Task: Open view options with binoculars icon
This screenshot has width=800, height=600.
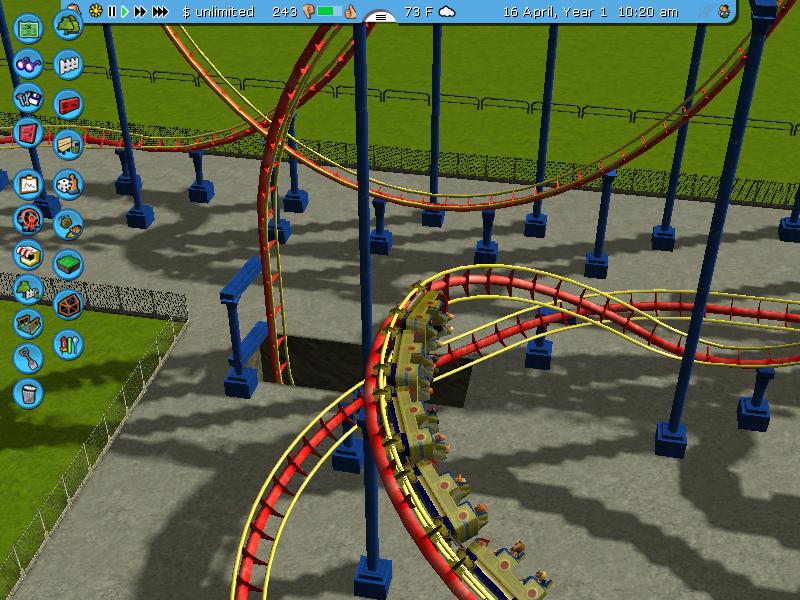Action: click(x=29, y=64)
